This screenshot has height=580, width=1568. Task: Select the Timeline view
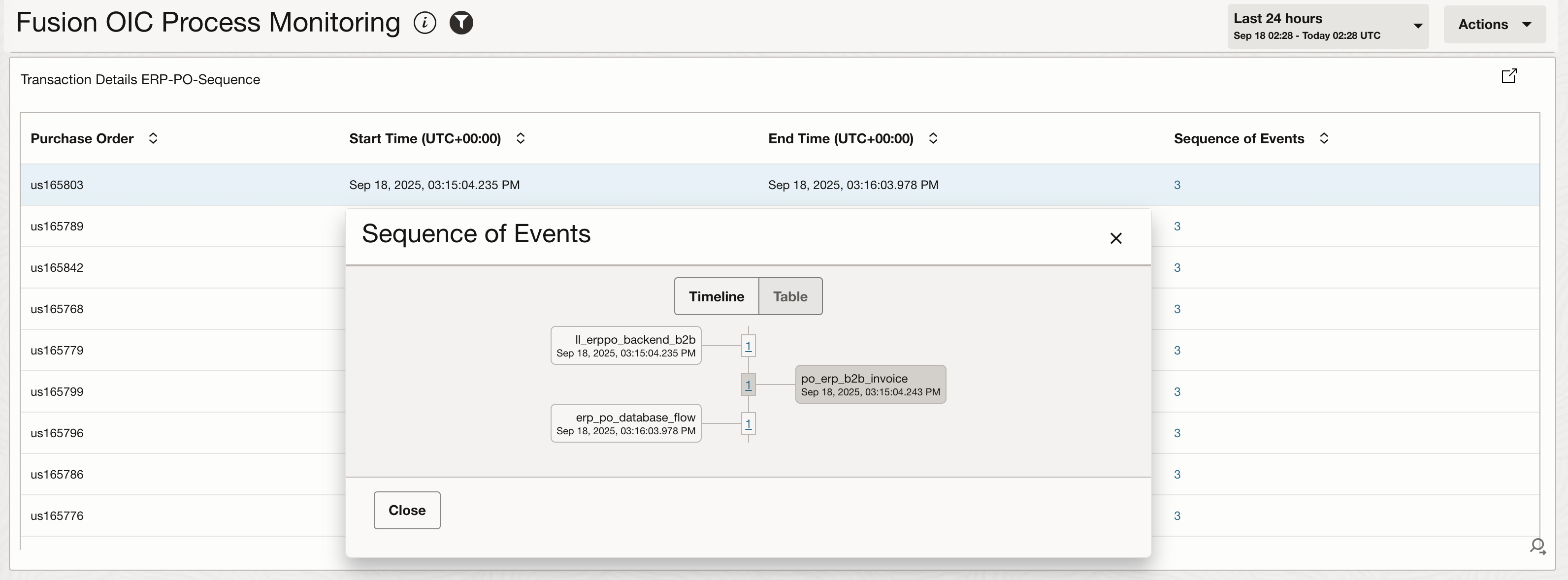tap(717, 296)
